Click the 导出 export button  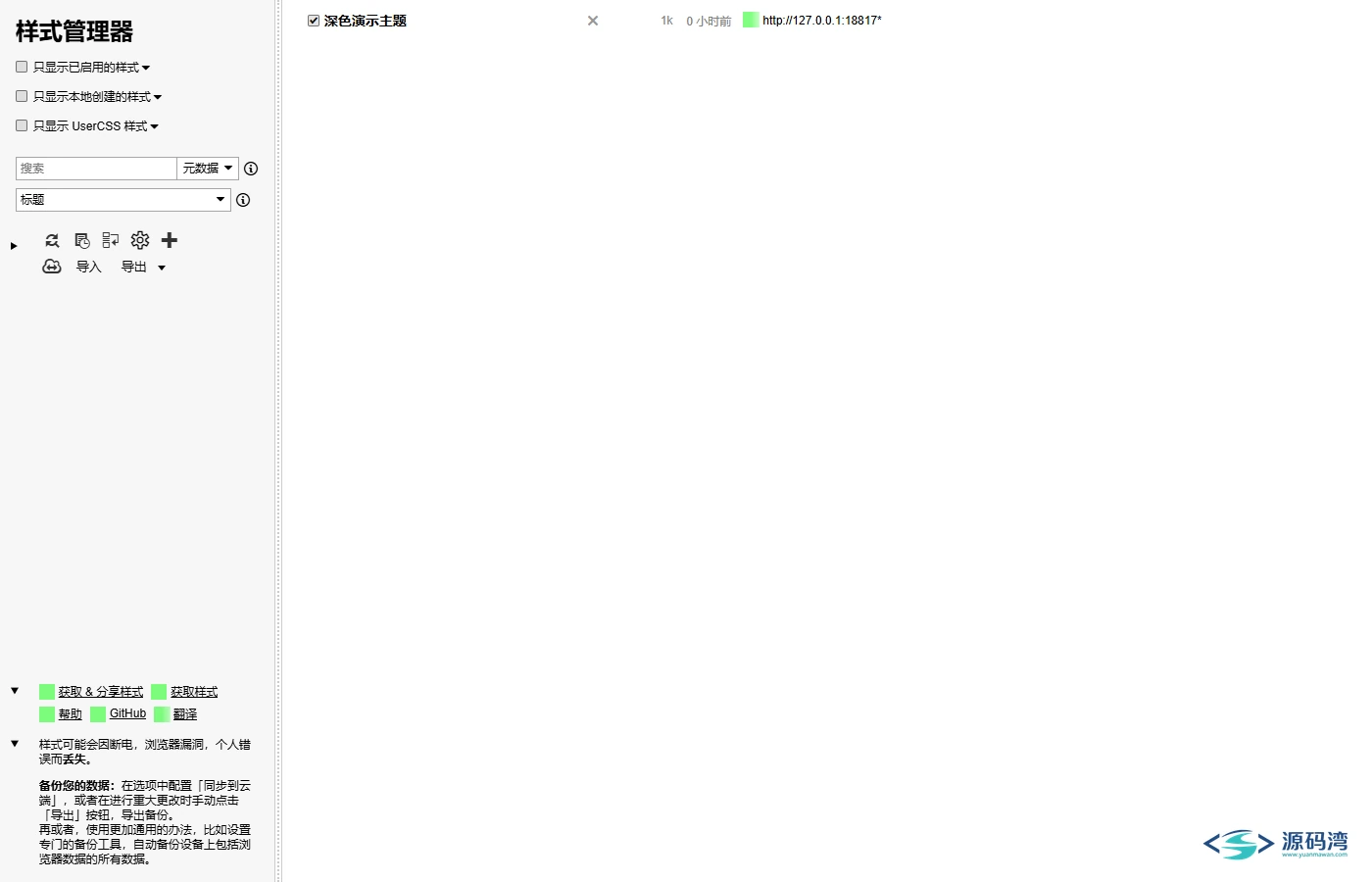click(134, 267)
